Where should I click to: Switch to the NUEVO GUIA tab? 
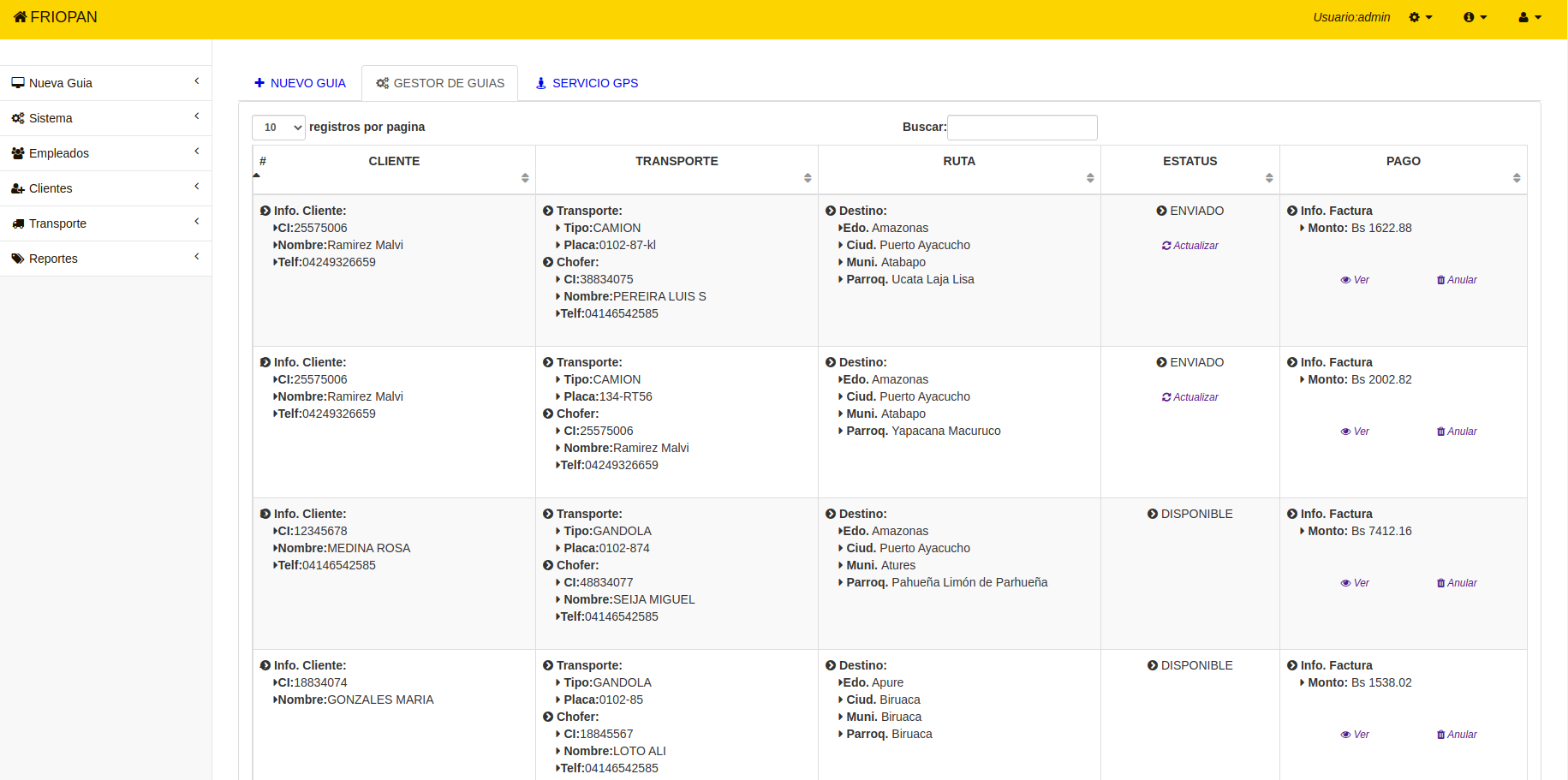pyautogui.click(x=300, y=83)
